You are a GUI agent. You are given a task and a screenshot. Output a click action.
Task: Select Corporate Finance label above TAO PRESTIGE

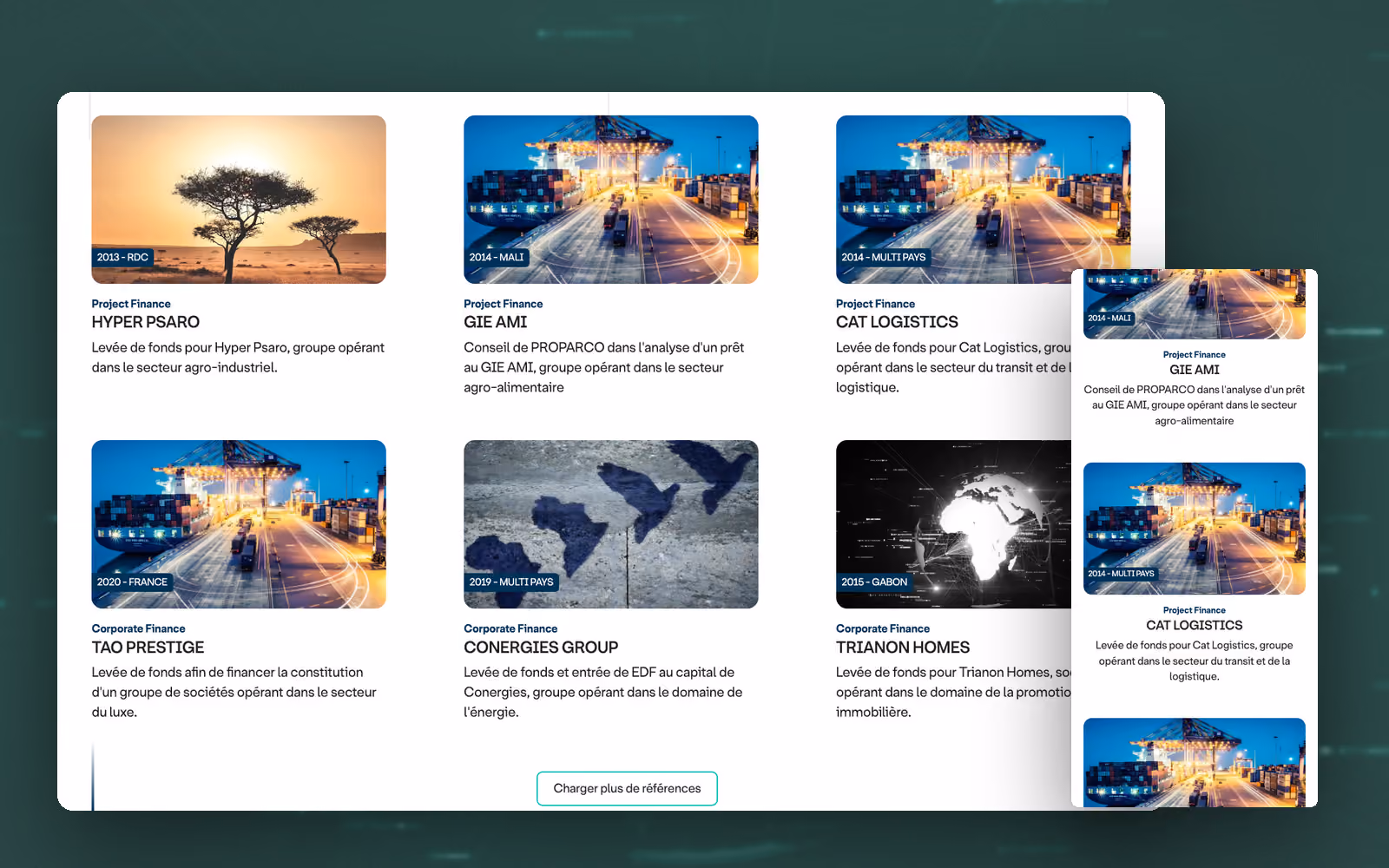pos(139,628)
